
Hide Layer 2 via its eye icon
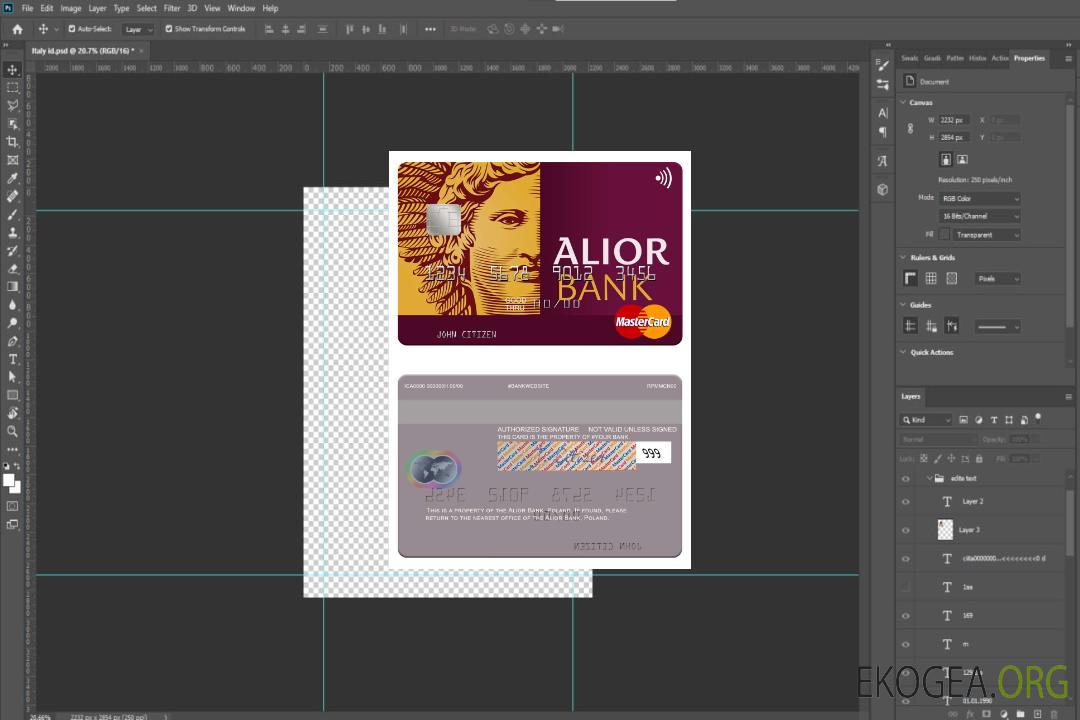point(906,502)
